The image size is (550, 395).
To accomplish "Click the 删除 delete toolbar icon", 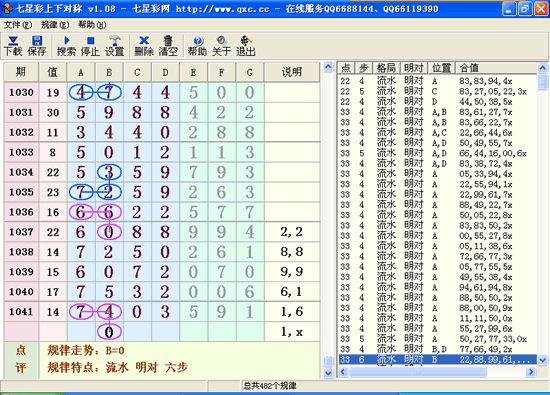I will pyautogui.click(x=144, y=46).
